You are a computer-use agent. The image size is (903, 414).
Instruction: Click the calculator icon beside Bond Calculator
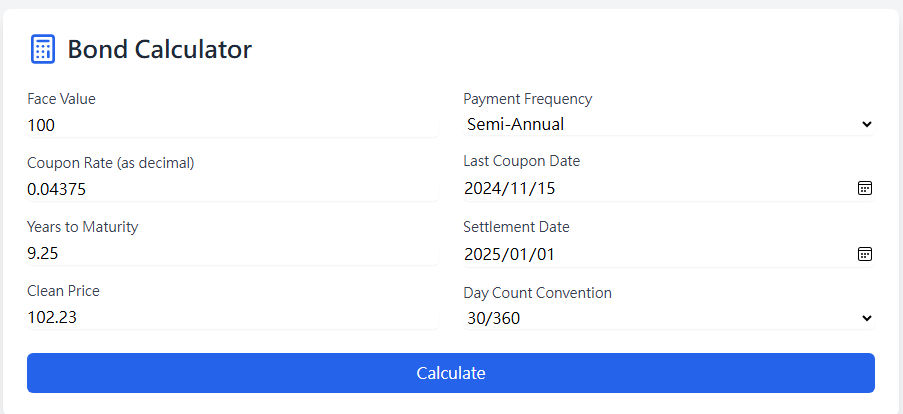(43, 49)
